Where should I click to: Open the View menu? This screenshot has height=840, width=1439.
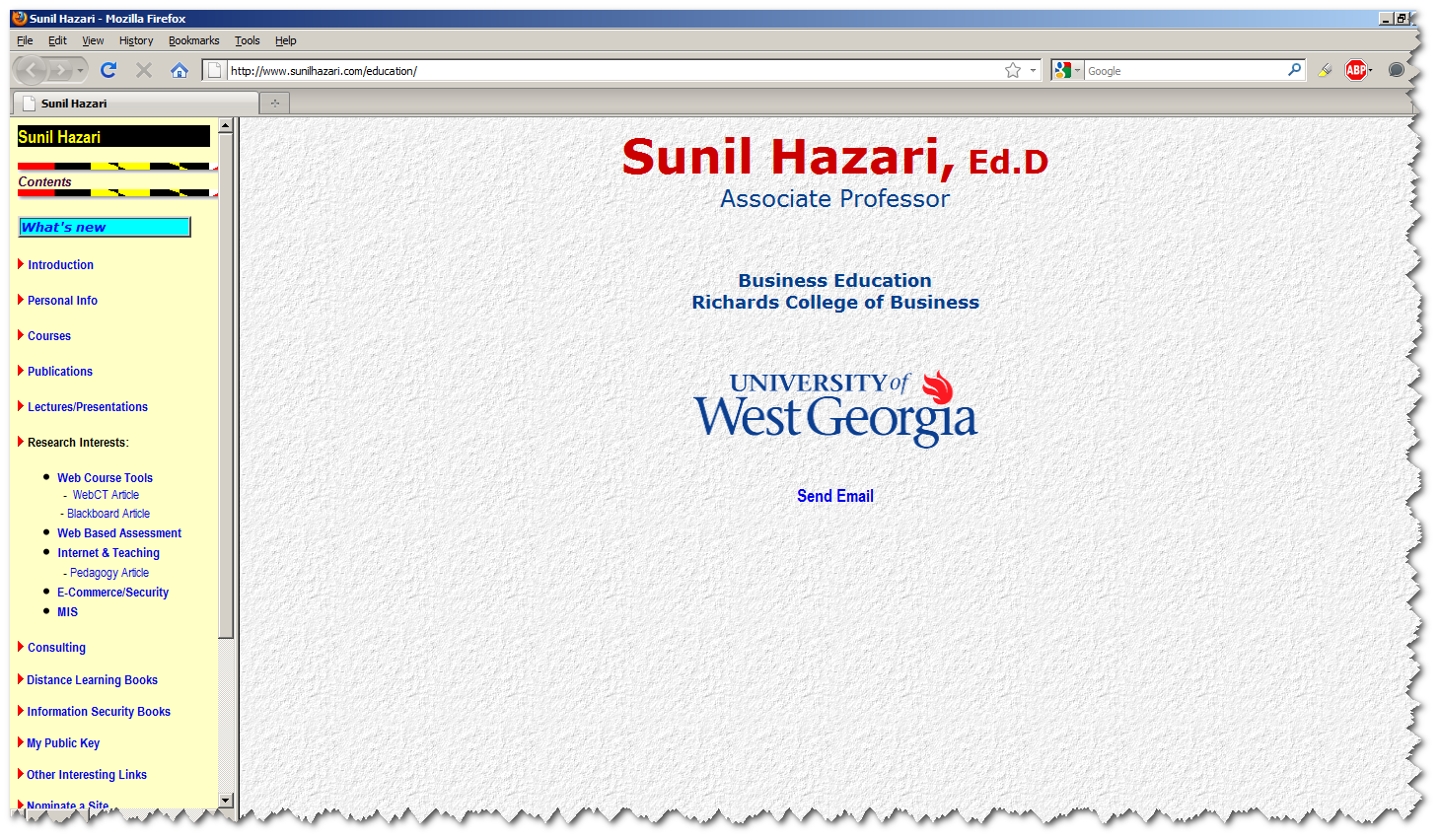tap(93, 40)
